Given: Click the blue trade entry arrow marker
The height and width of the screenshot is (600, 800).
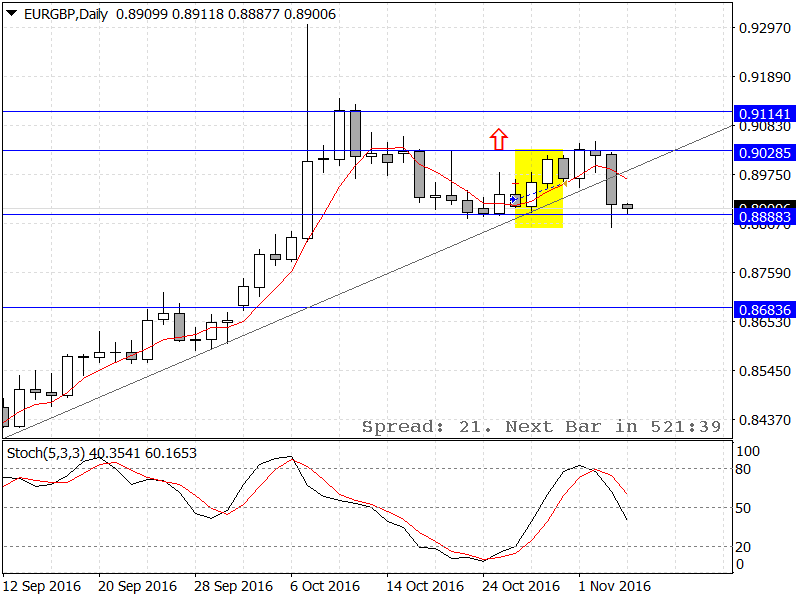Looking at the screenshot, I should coord(514,199).
